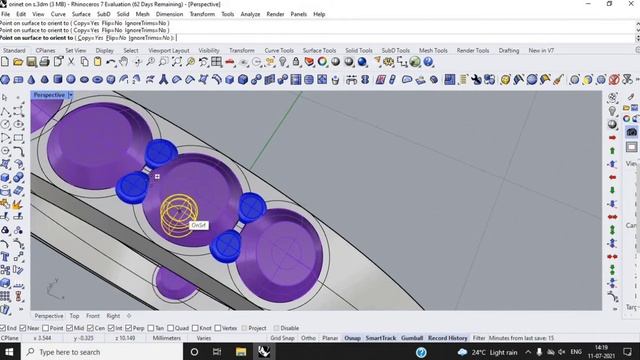The width and height of the screenshot is (640, 360).
Task: Toggle the Near osnap checkbox
Action: [x=23, y=328]
